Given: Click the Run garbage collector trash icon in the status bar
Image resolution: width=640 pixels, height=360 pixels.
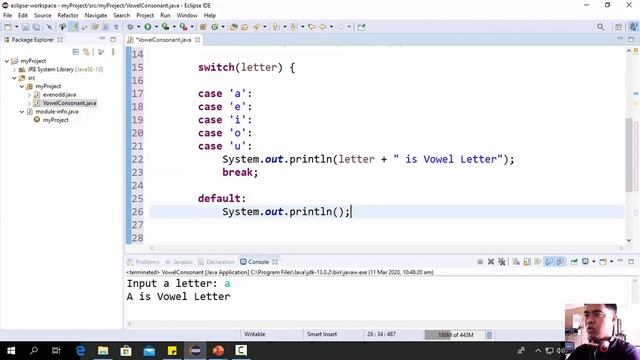Looking at the screenshot, I should tap(489, 335).
